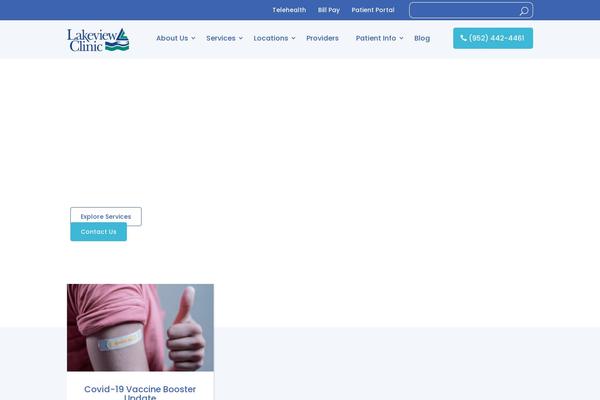Open the Patient Info menu
Image resolution: width=600 pixels, height=400 pixels.
[376, 38]
